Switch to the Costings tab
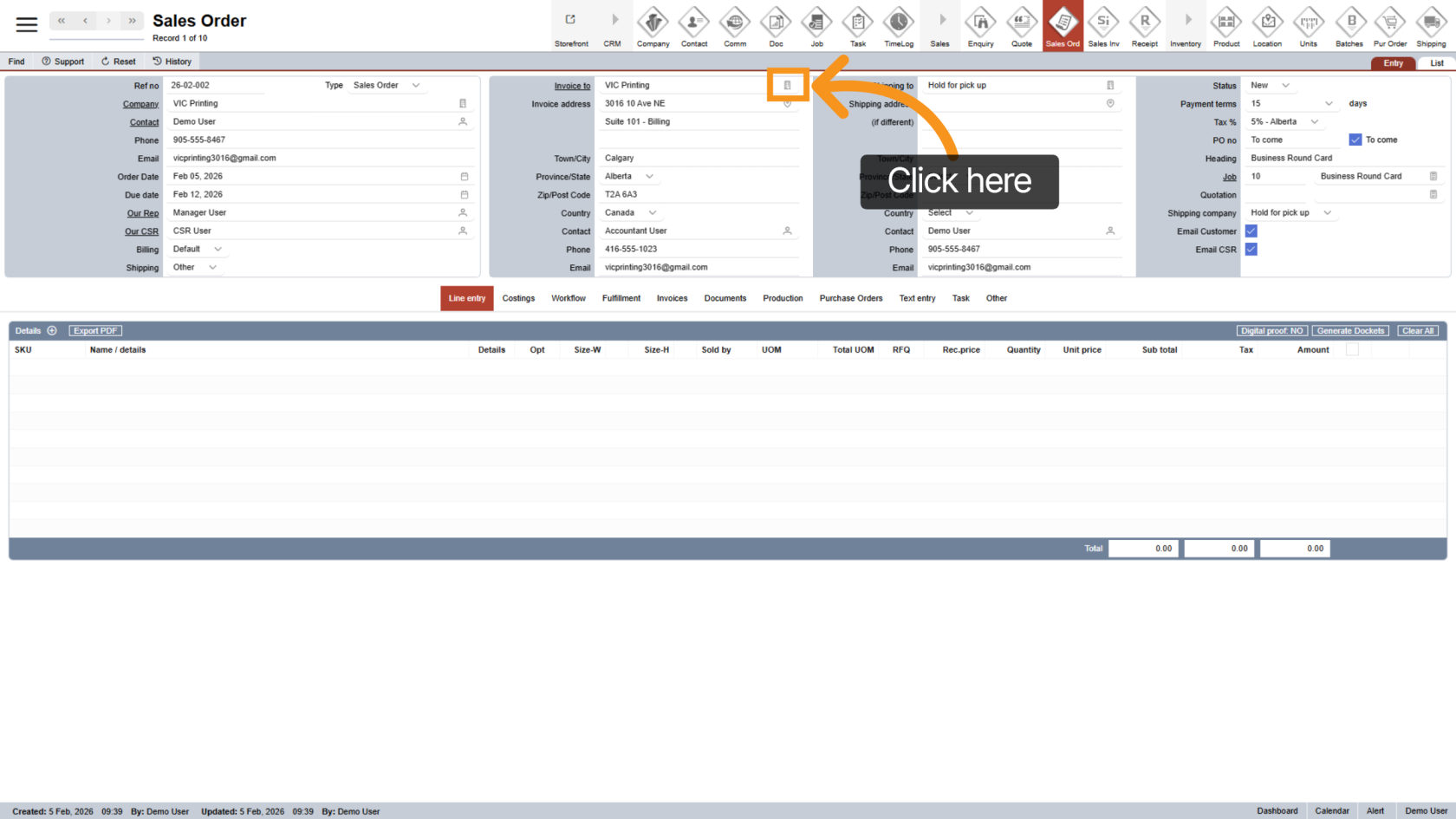The image size is (1456, 819). [x=518, y=298]
